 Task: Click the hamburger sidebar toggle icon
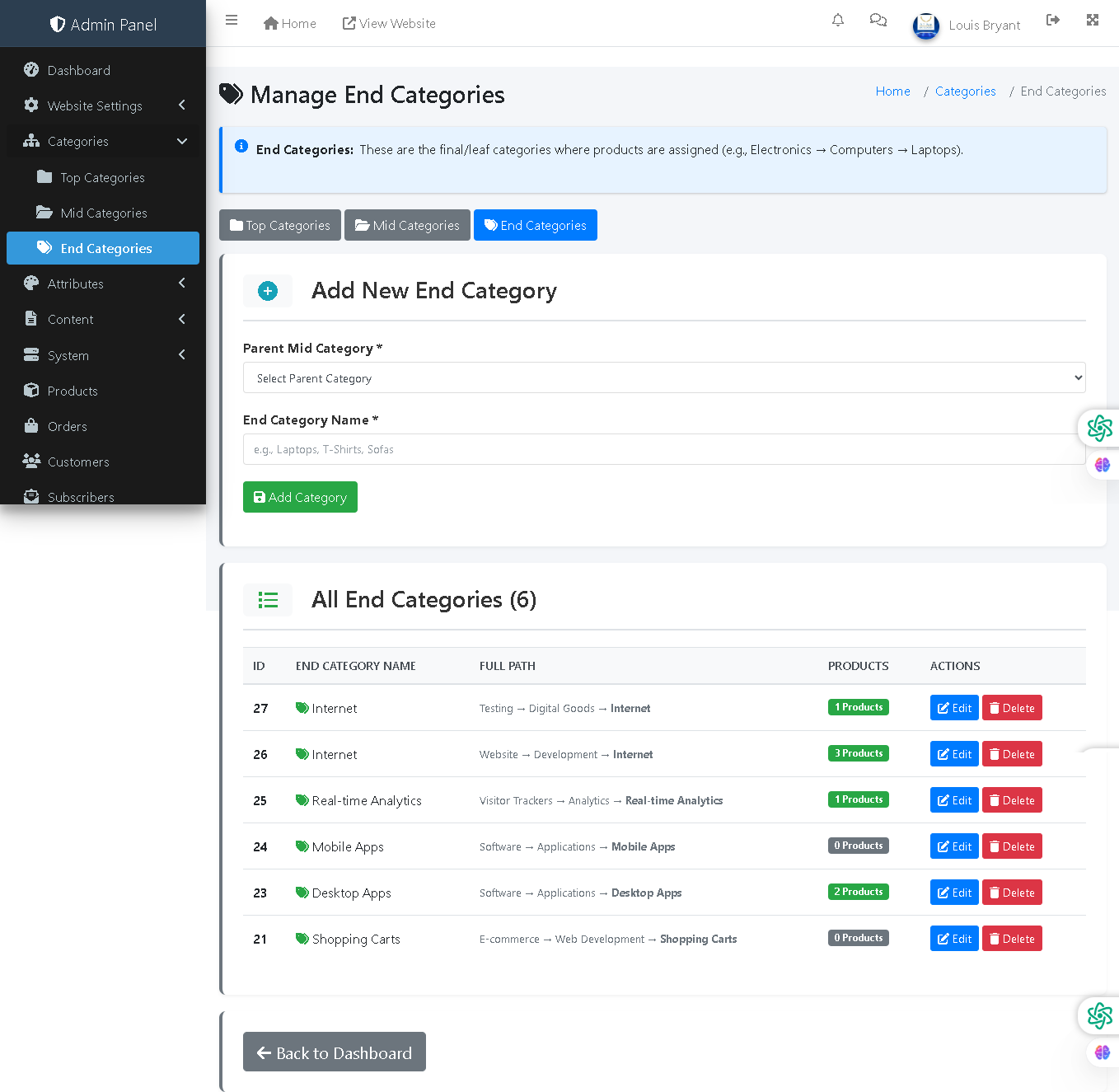232,21
